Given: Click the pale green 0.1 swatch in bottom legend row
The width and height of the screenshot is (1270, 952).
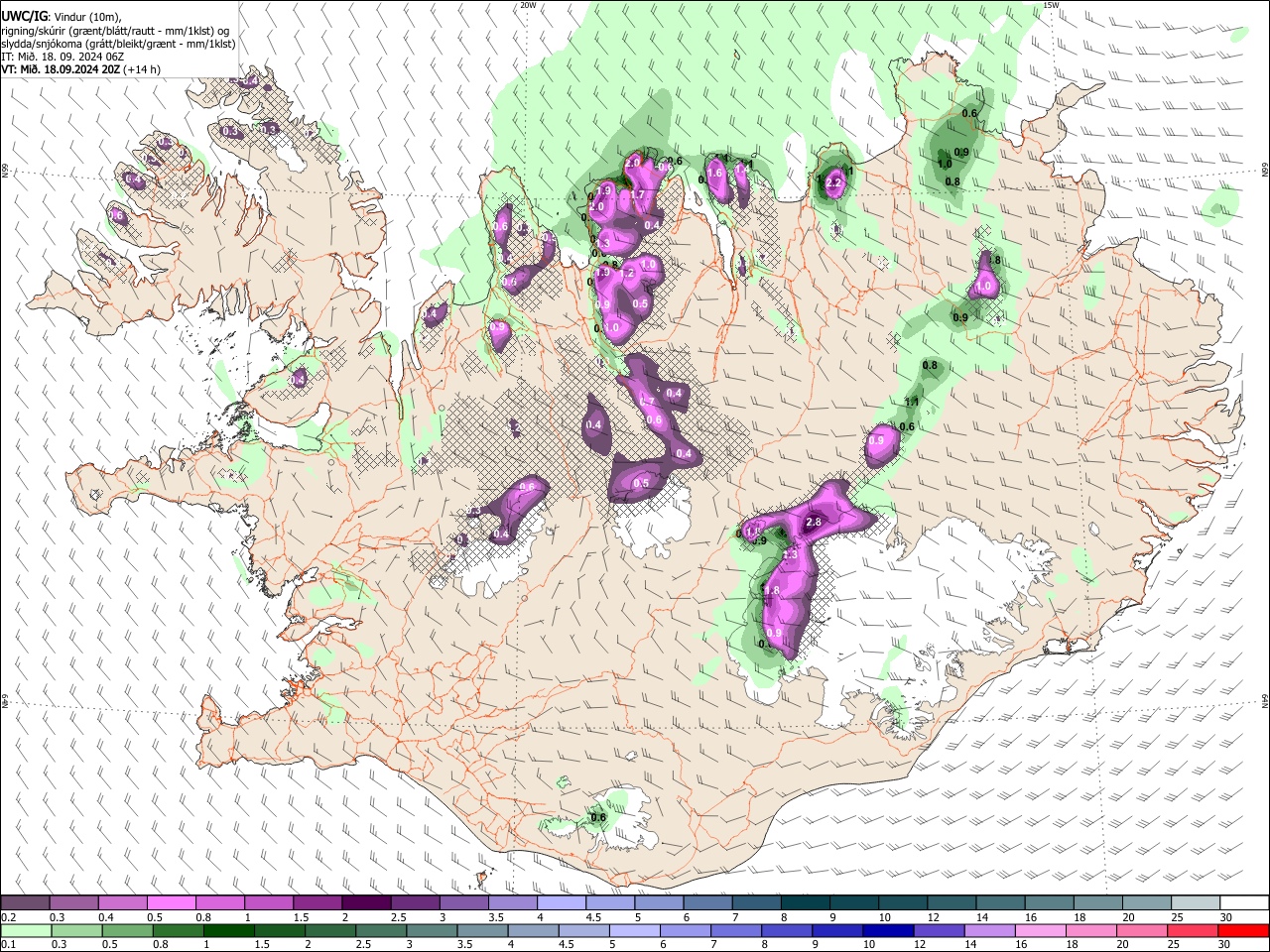Looking at the screenshot, I should [27, 930].
